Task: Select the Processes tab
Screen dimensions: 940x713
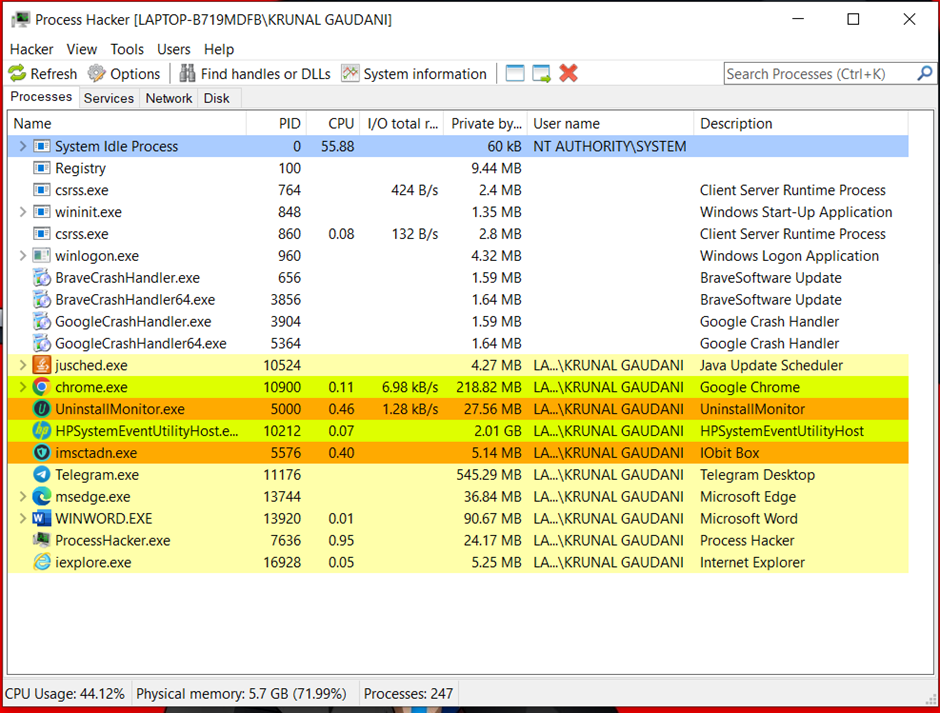Action: coord(41,97)
